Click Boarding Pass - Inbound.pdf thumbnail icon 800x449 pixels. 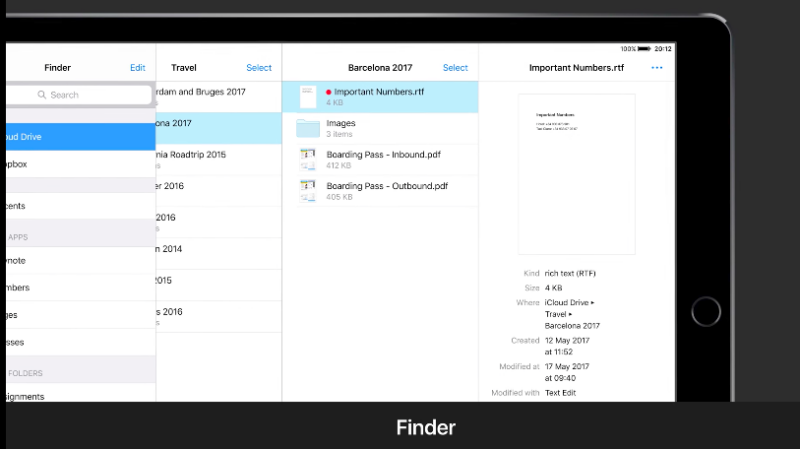coord(308,160)
